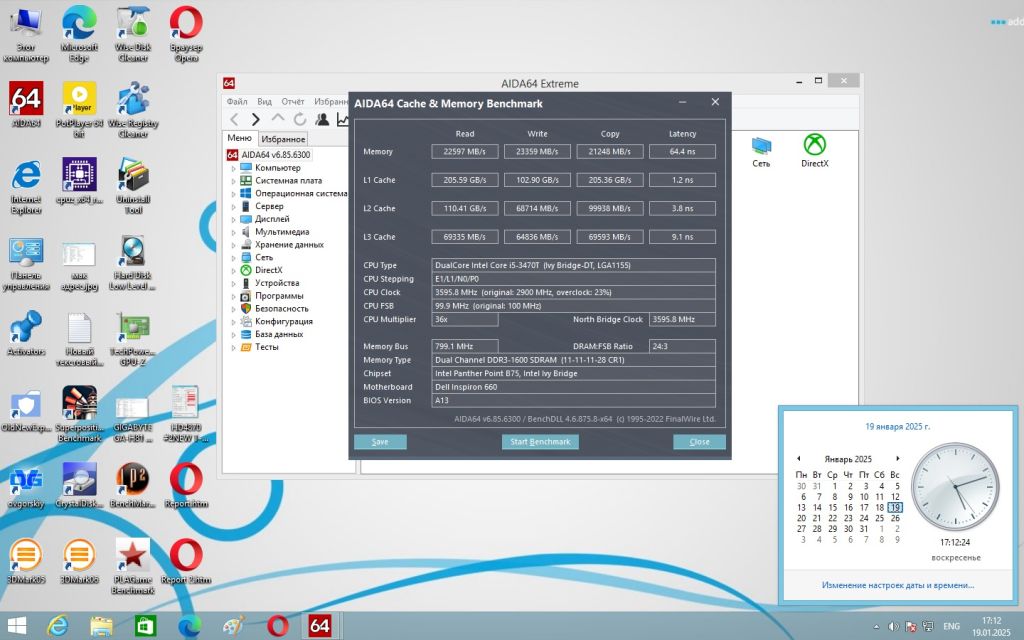1024x640 pixels.
Task: Open the Файл menu in AIDA64
Action: 237,101
